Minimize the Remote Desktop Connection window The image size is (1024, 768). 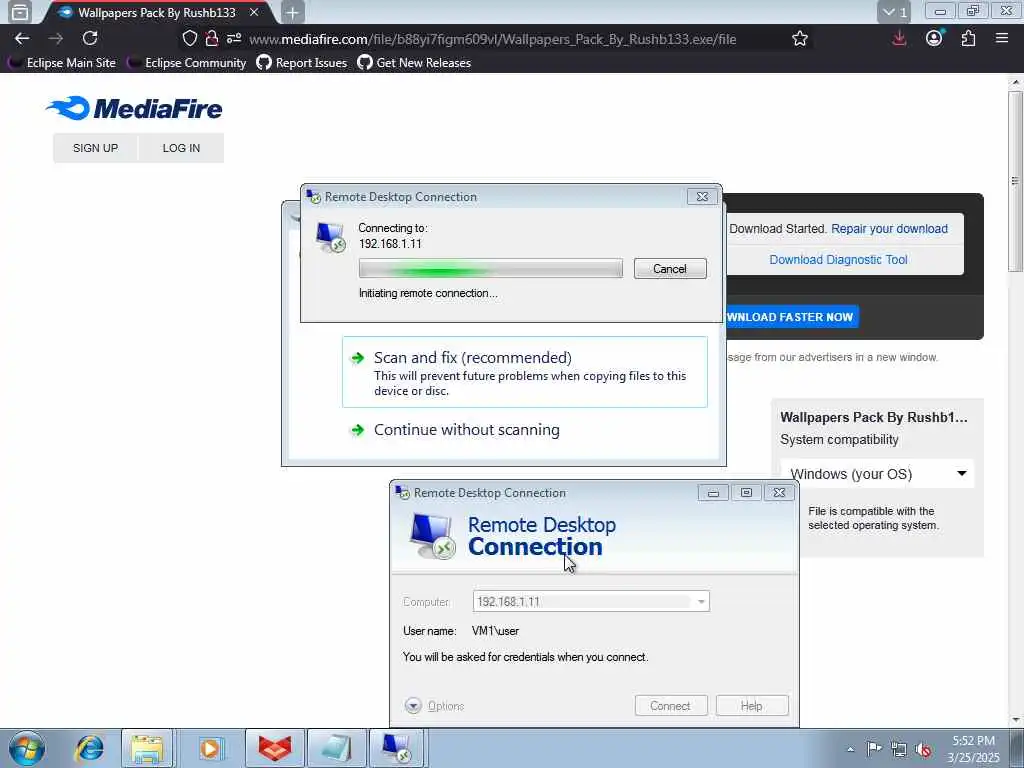[x=713, y=492]
